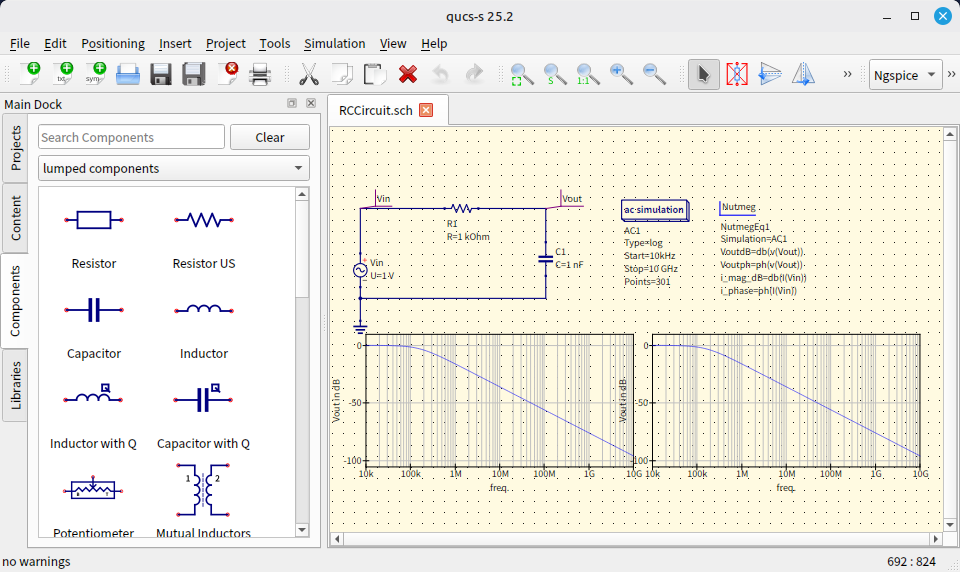Click the open file icon

128,74
